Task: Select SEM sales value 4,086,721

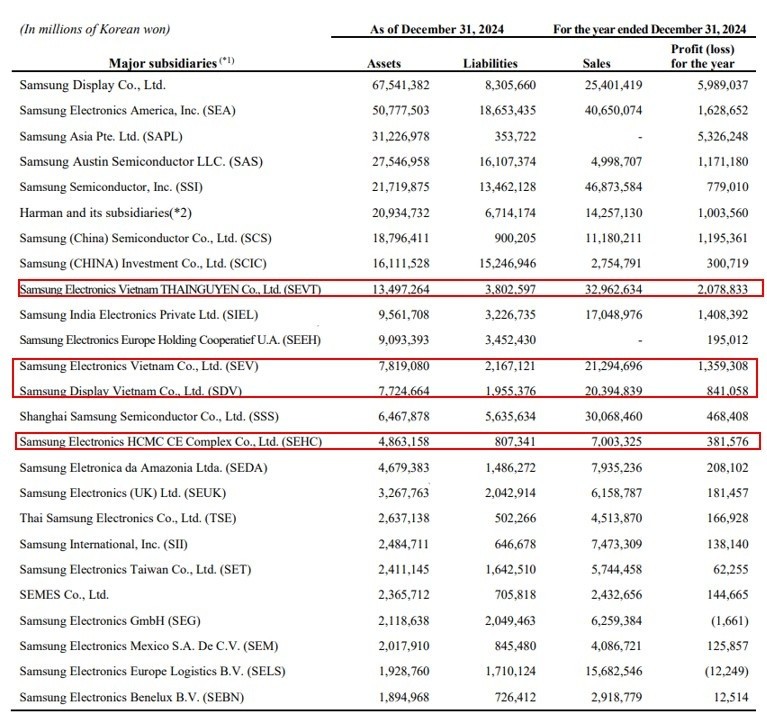Action: click(616, 647)
